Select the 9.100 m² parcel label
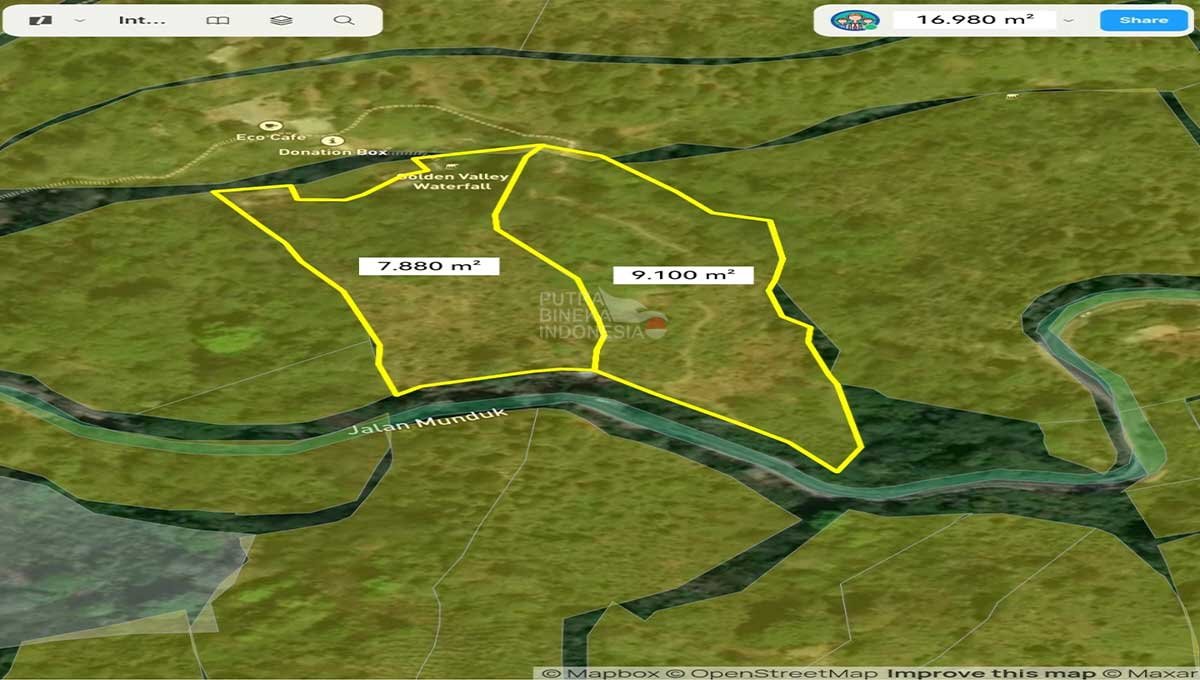Screen dimensions: 1200x680 (685, 274)
